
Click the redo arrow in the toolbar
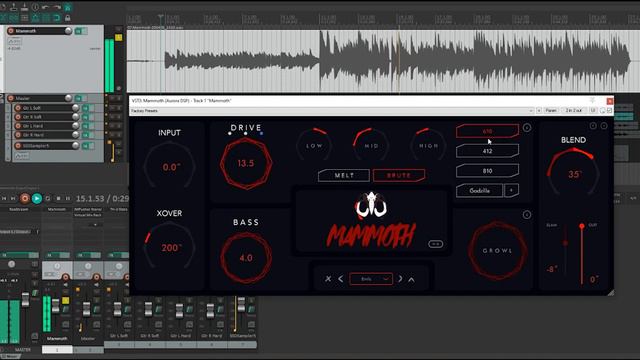(57, 7)
